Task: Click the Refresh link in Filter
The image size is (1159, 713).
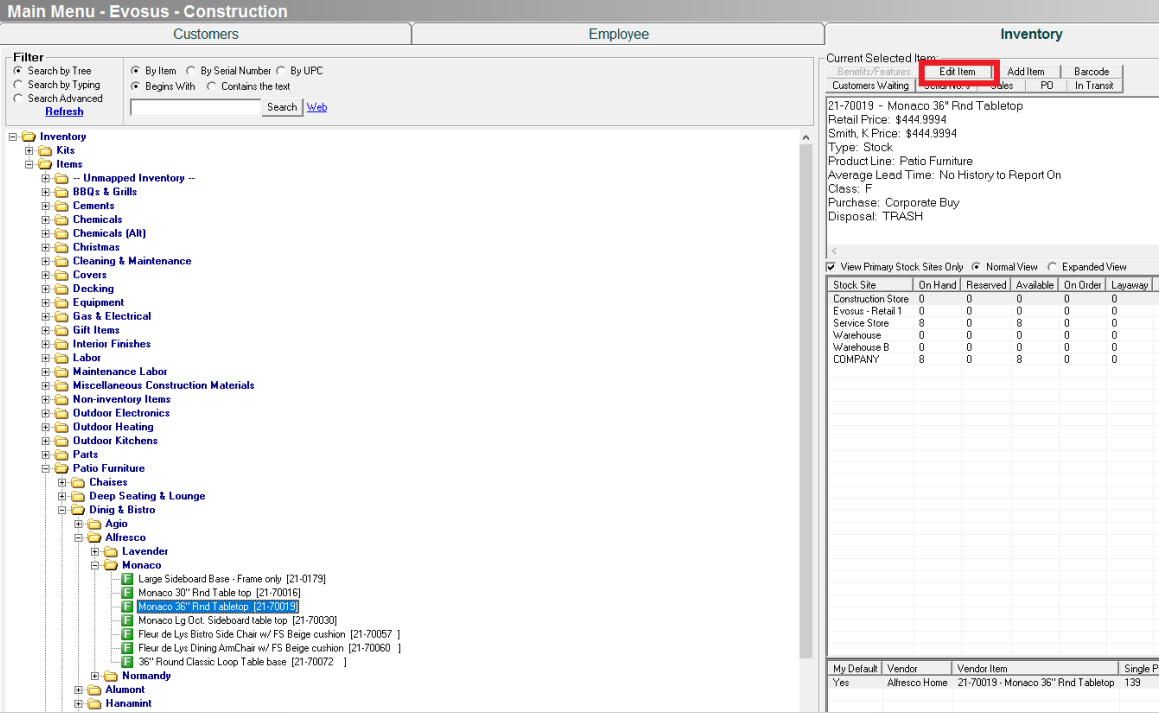Action: tap(64, 112)
